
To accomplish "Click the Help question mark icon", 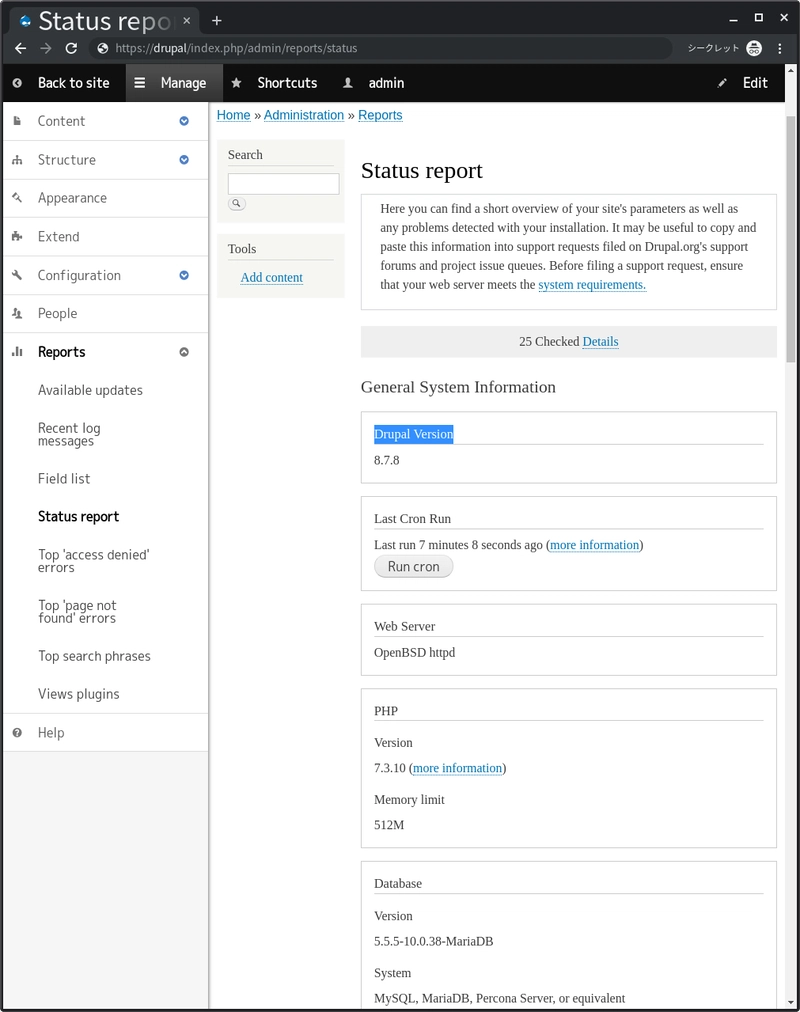I will pos(17,733).
